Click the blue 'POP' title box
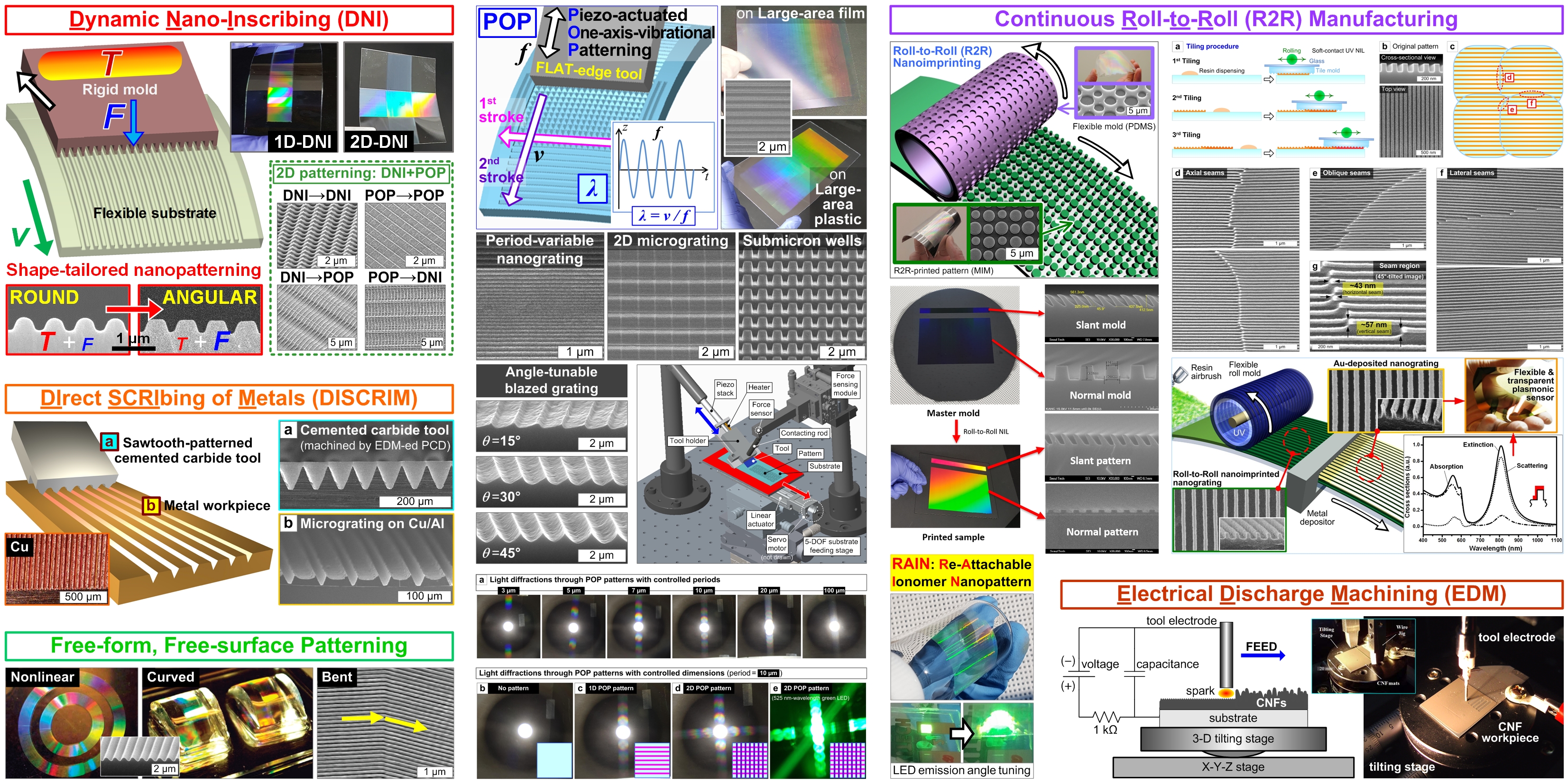1568x784 pixels. tap(507, 22)
